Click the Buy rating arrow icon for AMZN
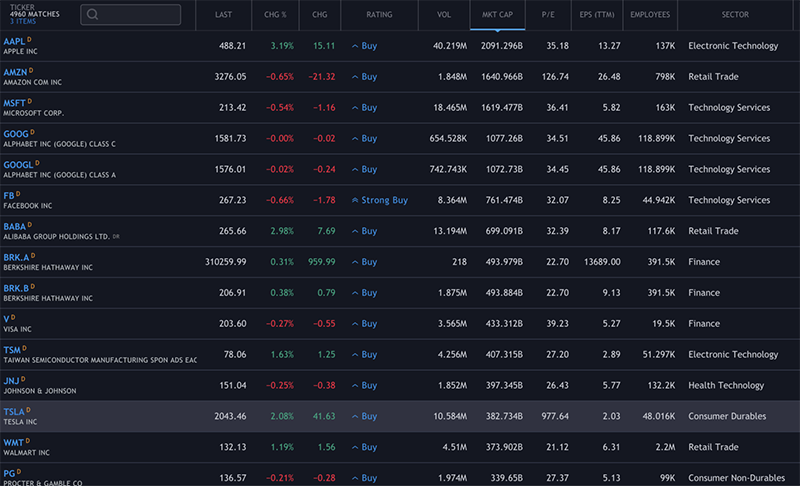Screen dimensions: 800x486 pyautogui.click(x=355, y=77)
